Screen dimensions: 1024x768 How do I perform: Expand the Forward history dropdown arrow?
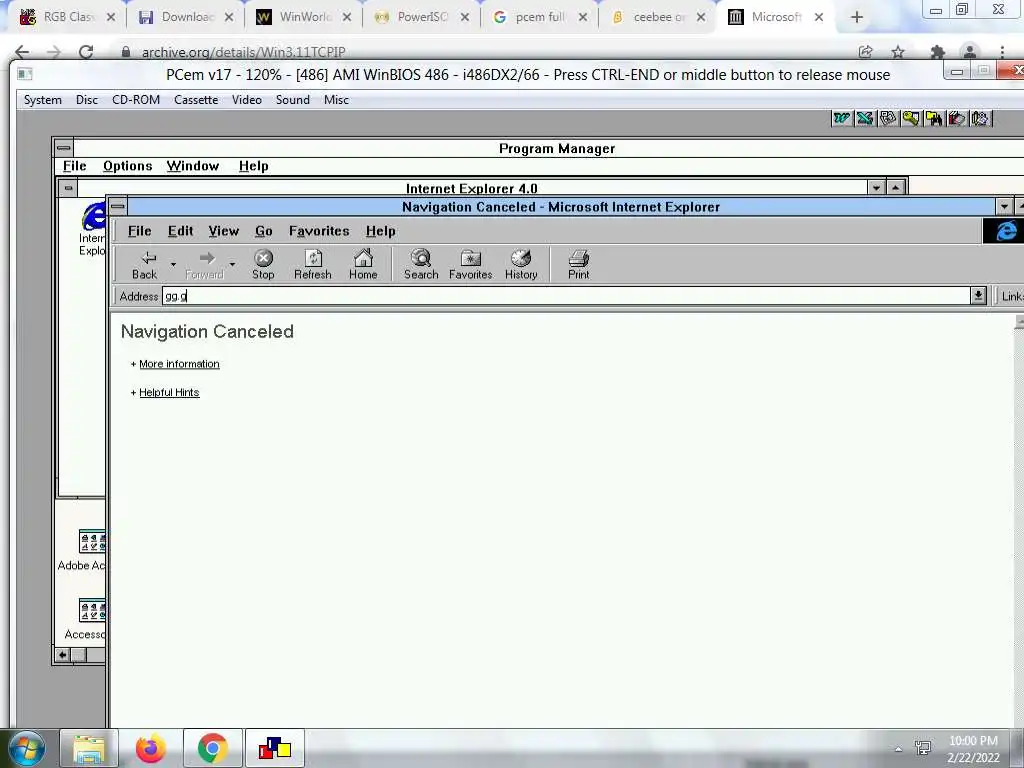[x=232, y=264]
